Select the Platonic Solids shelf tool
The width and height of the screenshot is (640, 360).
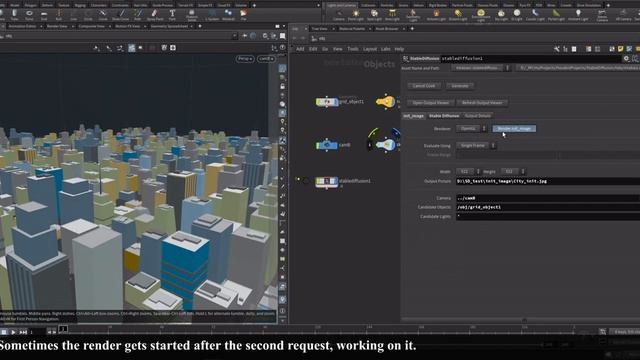tap(191, 16)
